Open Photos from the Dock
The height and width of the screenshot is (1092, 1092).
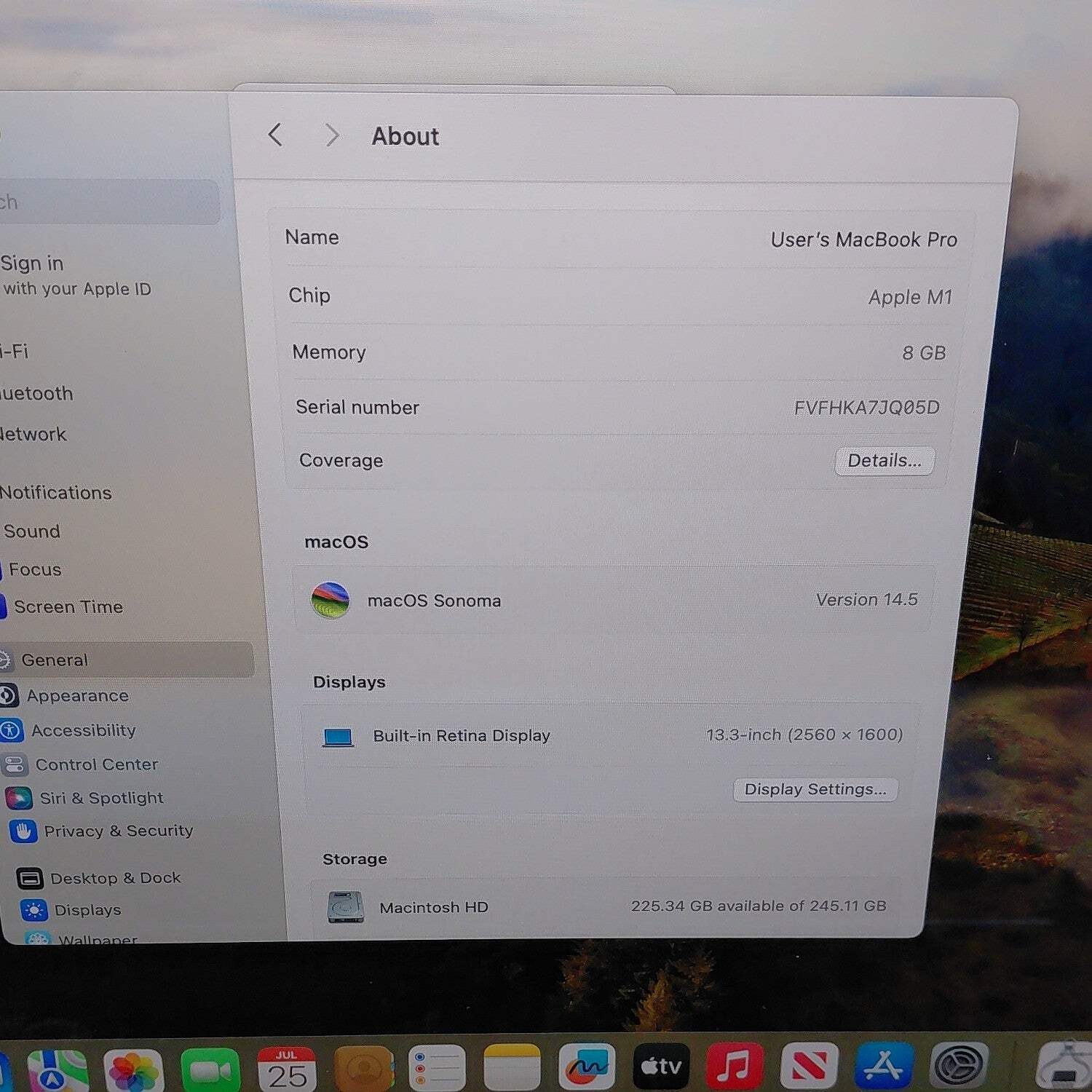tap(134, 1070)
